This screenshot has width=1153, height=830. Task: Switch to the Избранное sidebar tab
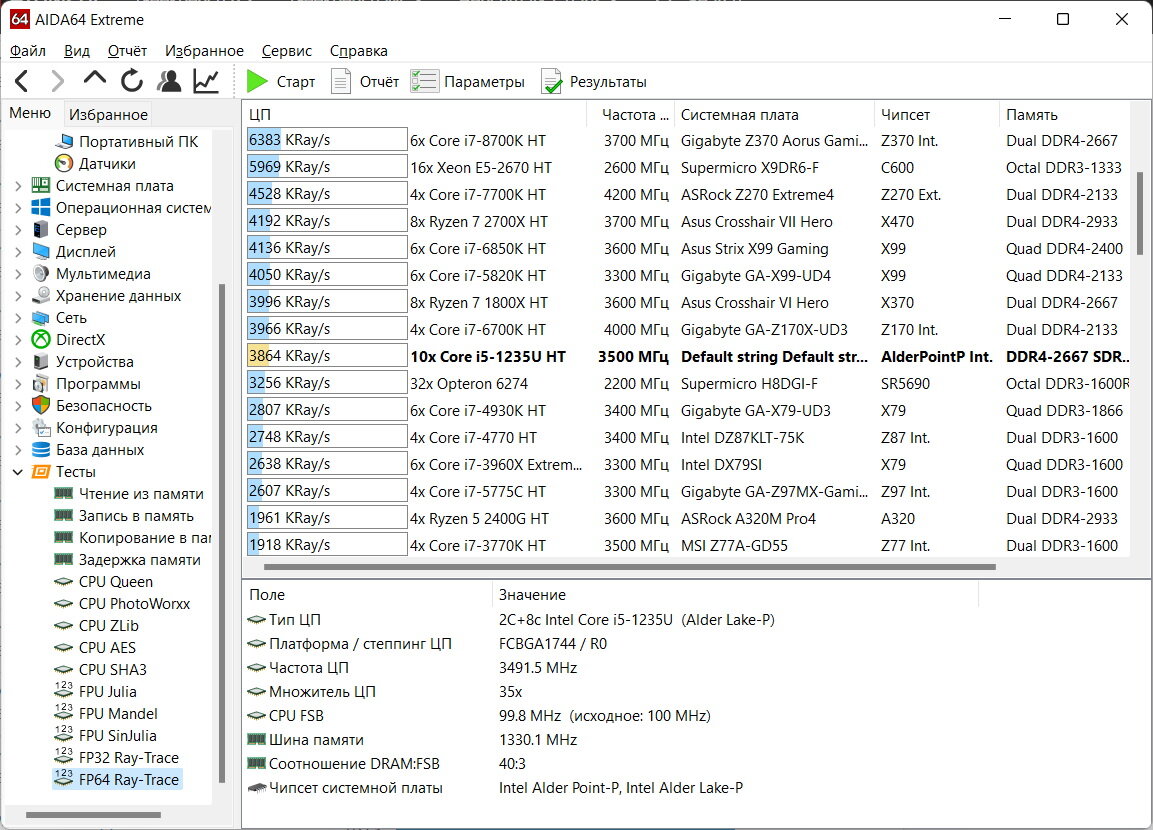pos(108,115)
